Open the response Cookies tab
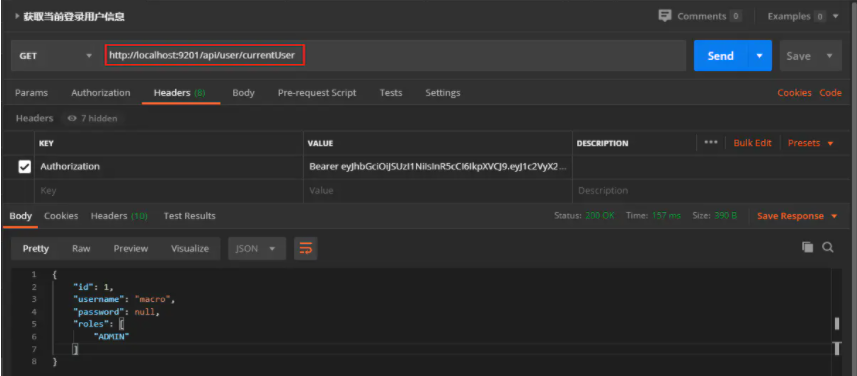Screen dimensions: 857x376 61,216
